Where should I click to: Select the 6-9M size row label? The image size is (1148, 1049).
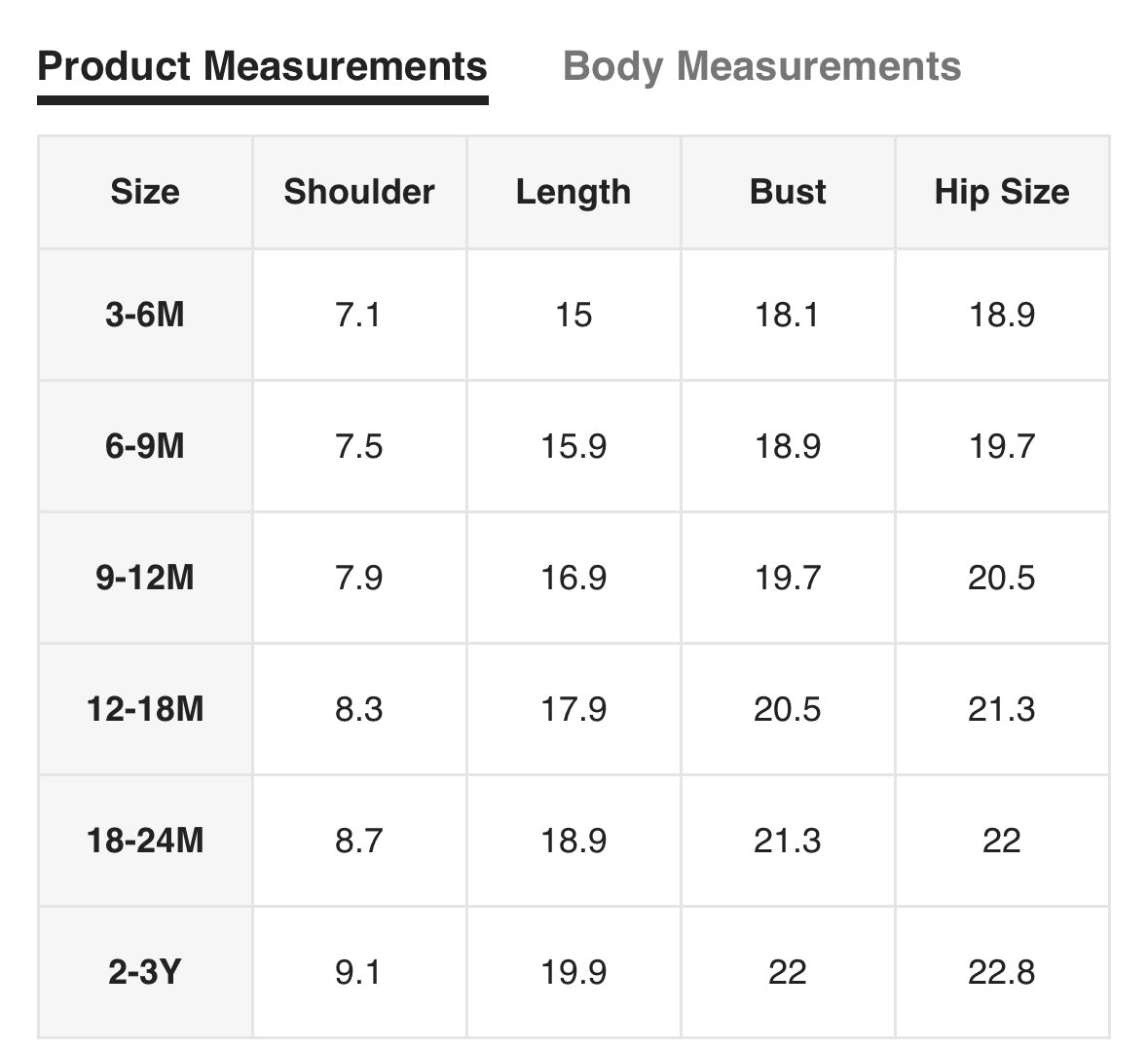pyautogui.click(x=145, y=446)
